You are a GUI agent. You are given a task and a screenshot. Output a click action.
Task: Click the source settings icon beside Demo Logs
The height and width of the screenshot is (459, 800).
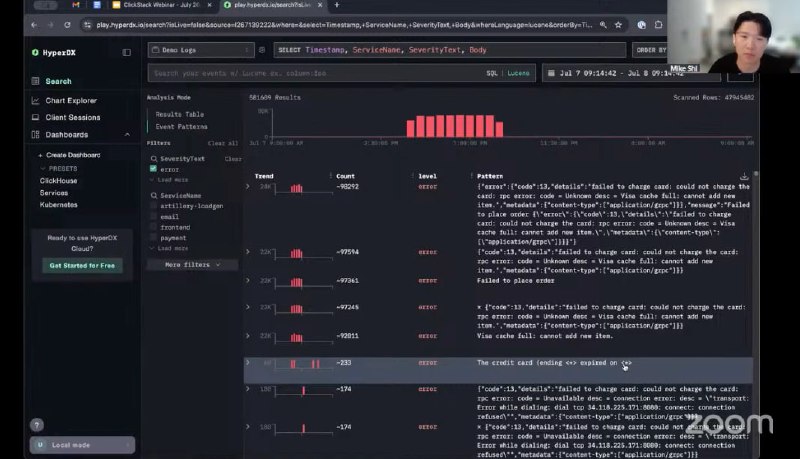coord(262,50)
